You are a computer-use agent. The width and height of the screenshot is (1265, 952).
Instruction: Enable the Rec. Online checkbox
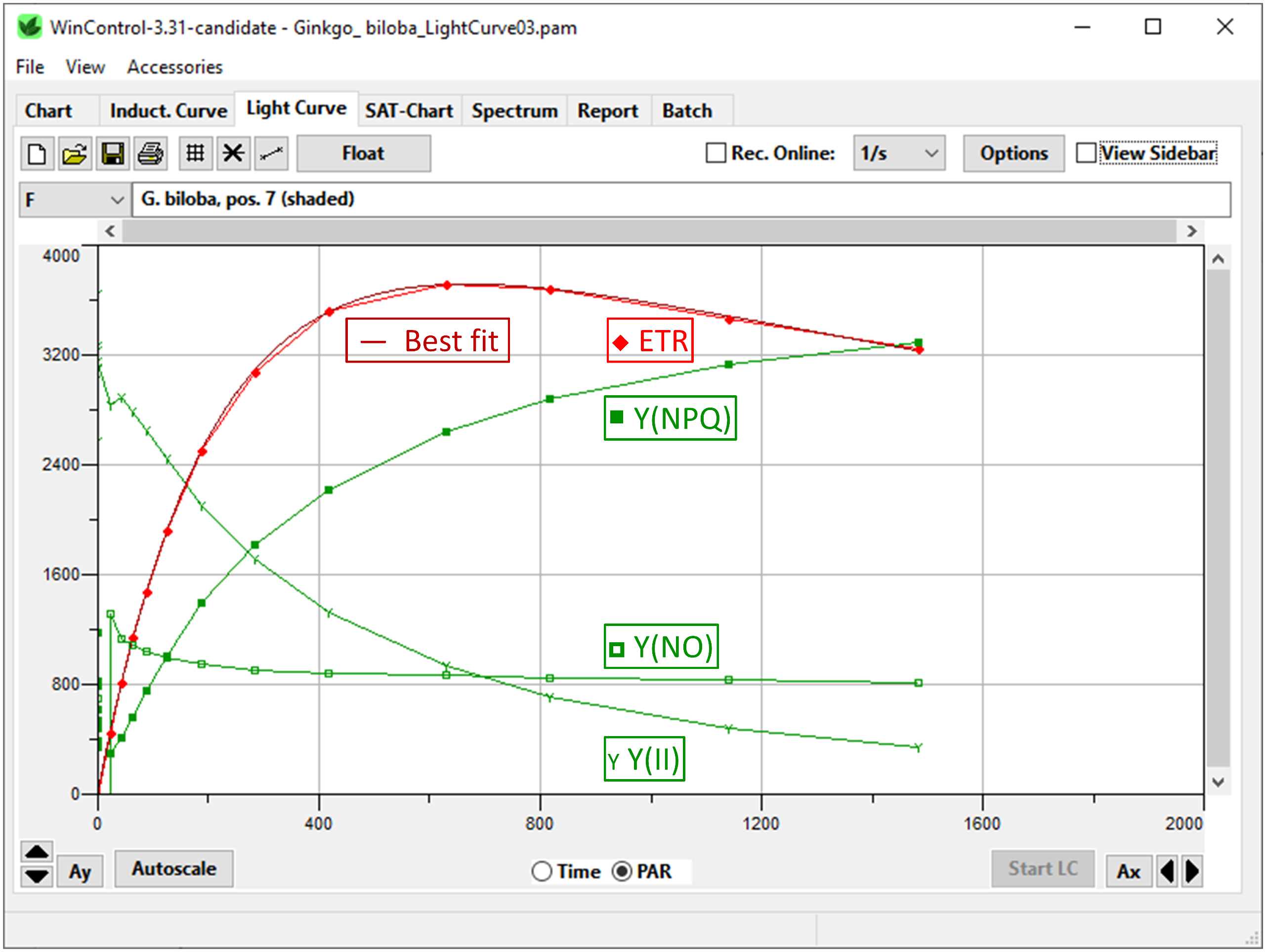click(716, 153)
